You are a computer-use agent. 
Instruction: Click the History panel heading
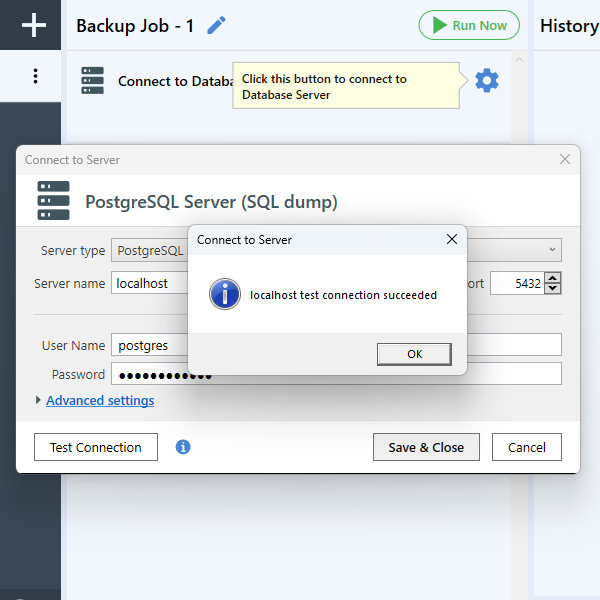point(569,26)
